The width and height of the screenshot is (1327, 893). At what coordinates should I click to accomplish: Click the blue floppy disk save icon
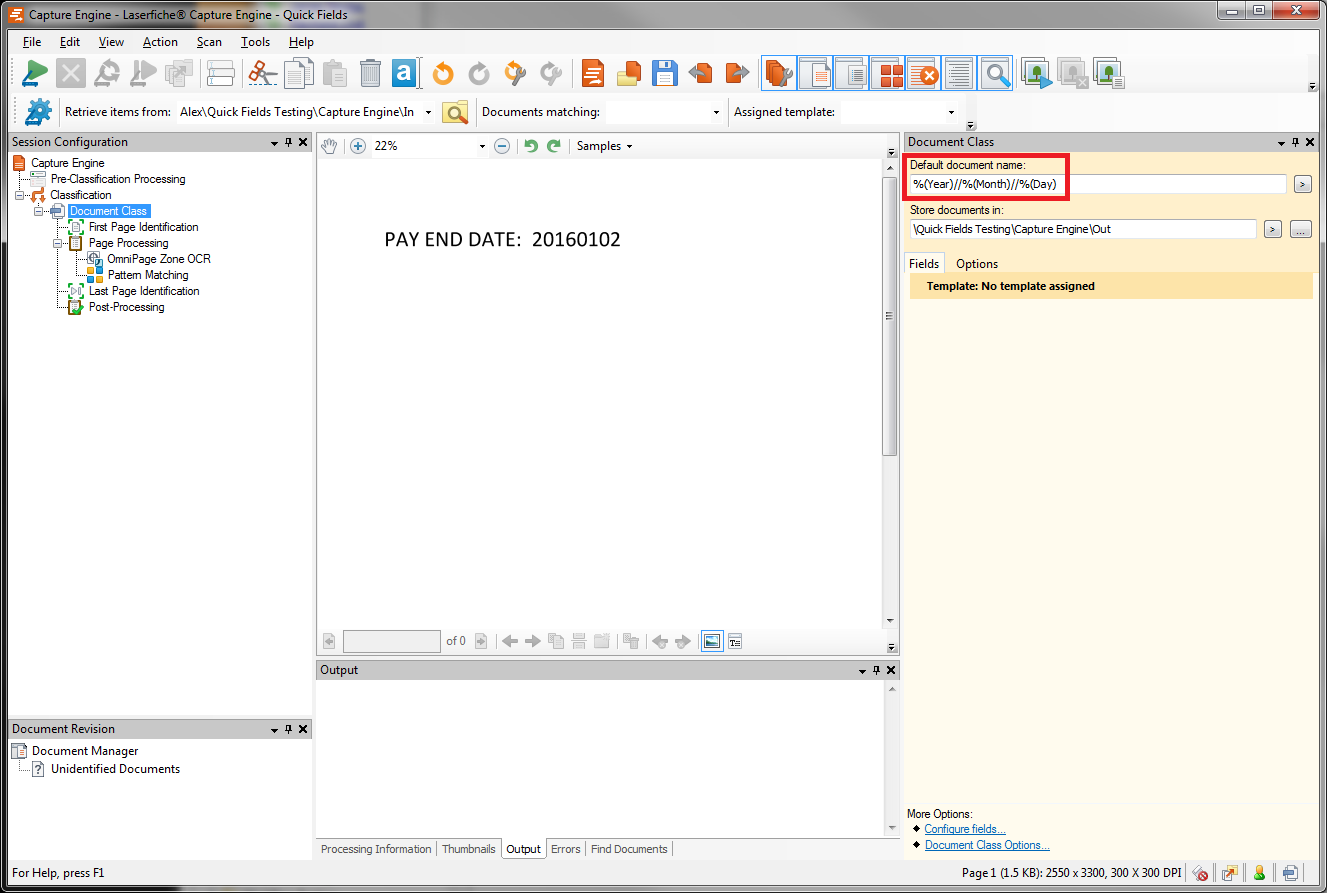point(665,73)
